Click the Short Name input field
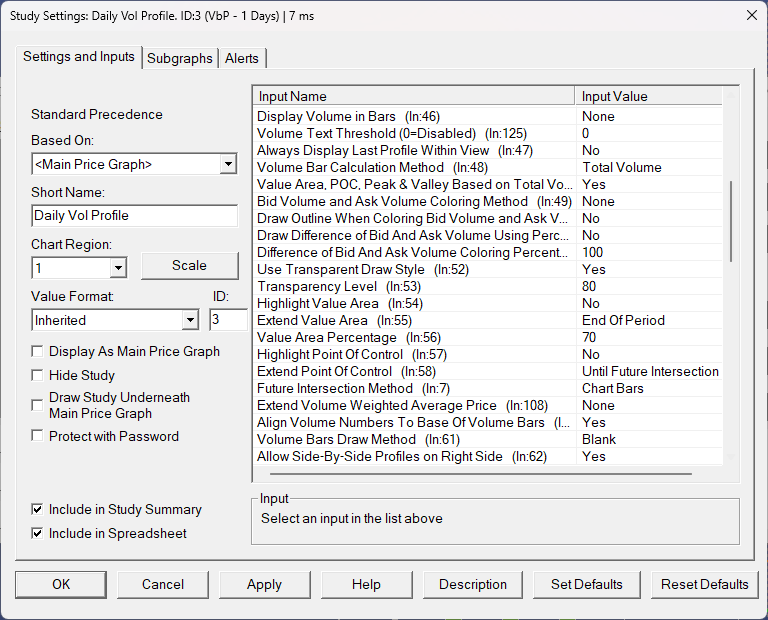 pos(135,215)
